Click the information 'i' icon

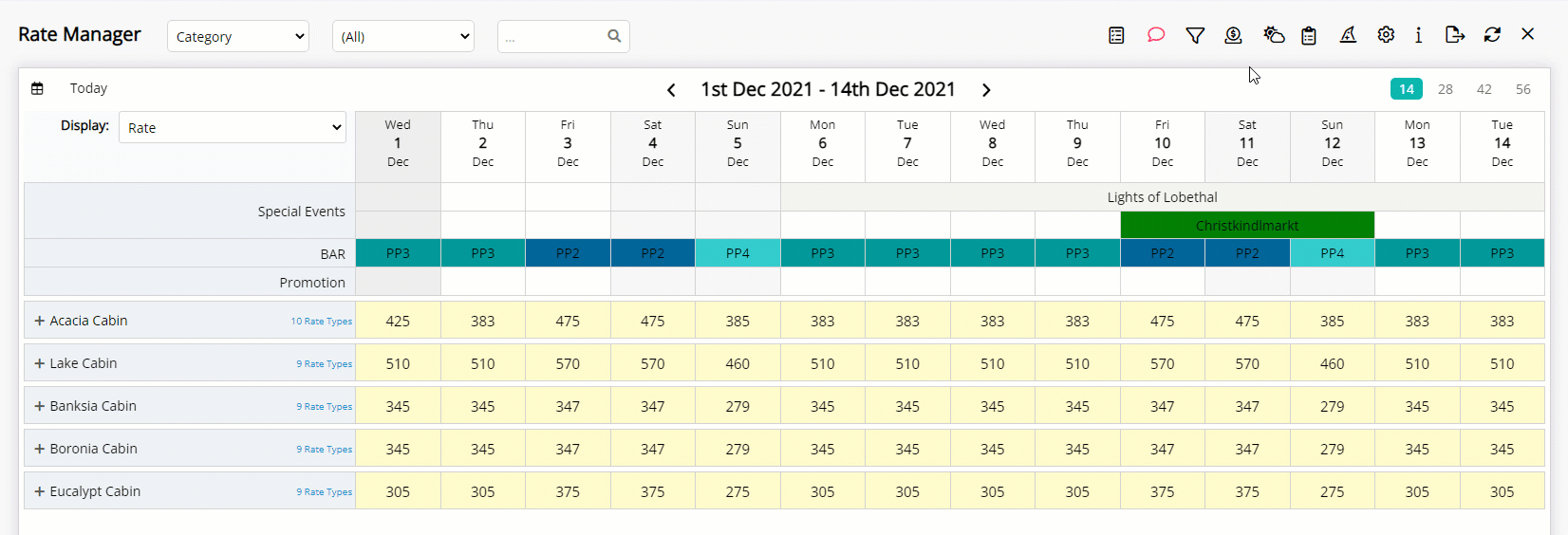coord(1418,35)
